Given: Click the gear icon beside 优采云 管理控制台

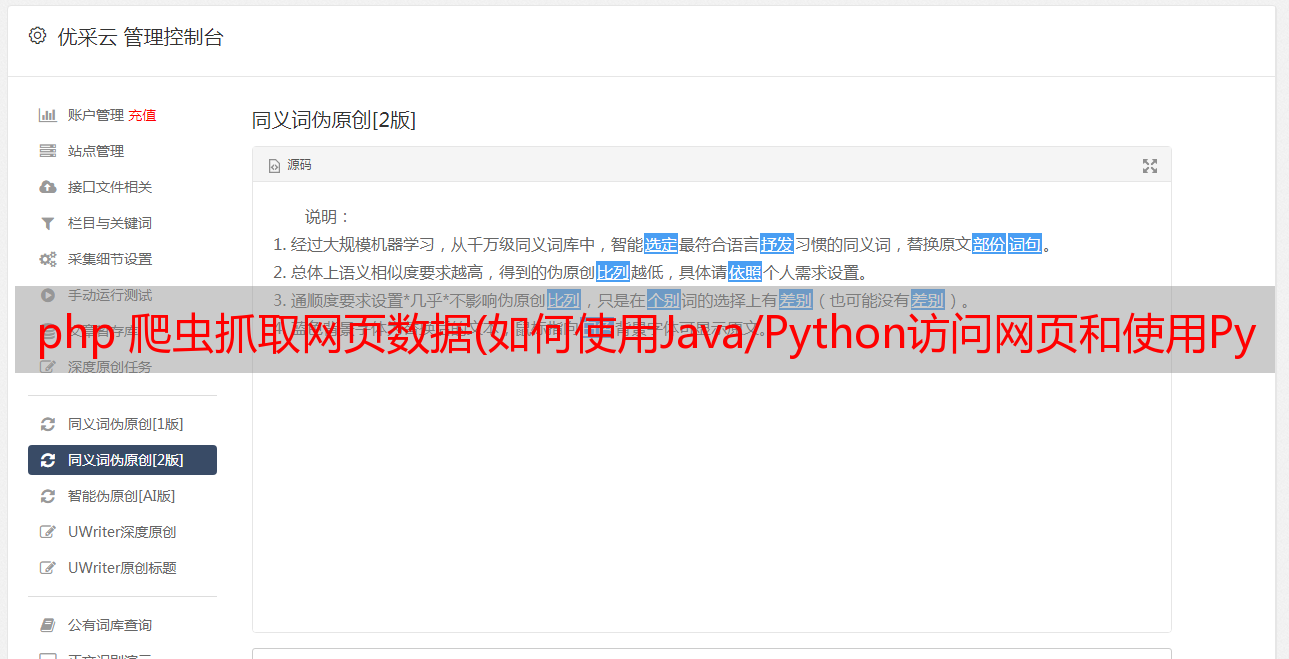Looking at the screenshot, I should 37,36.
